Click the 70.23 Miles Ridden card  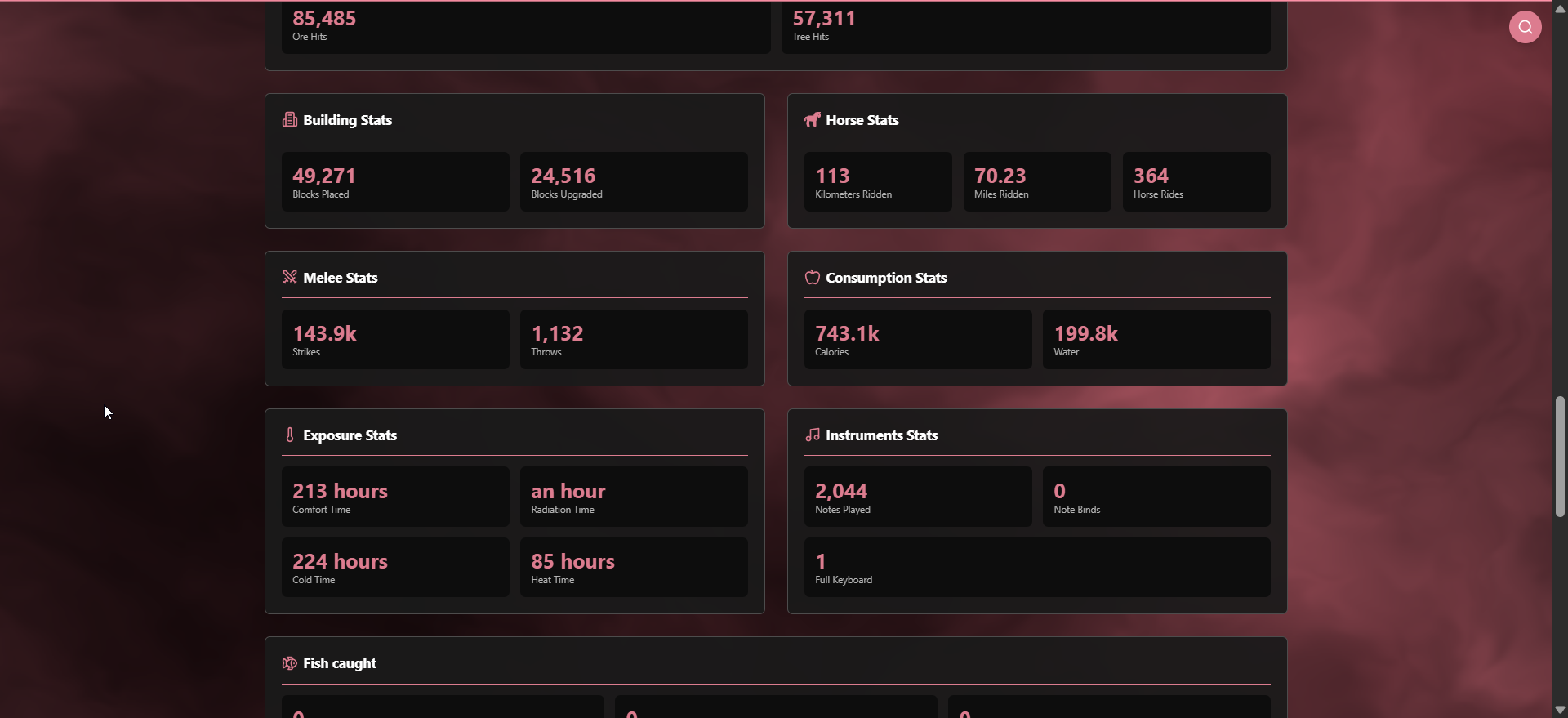pos(1037,182)
